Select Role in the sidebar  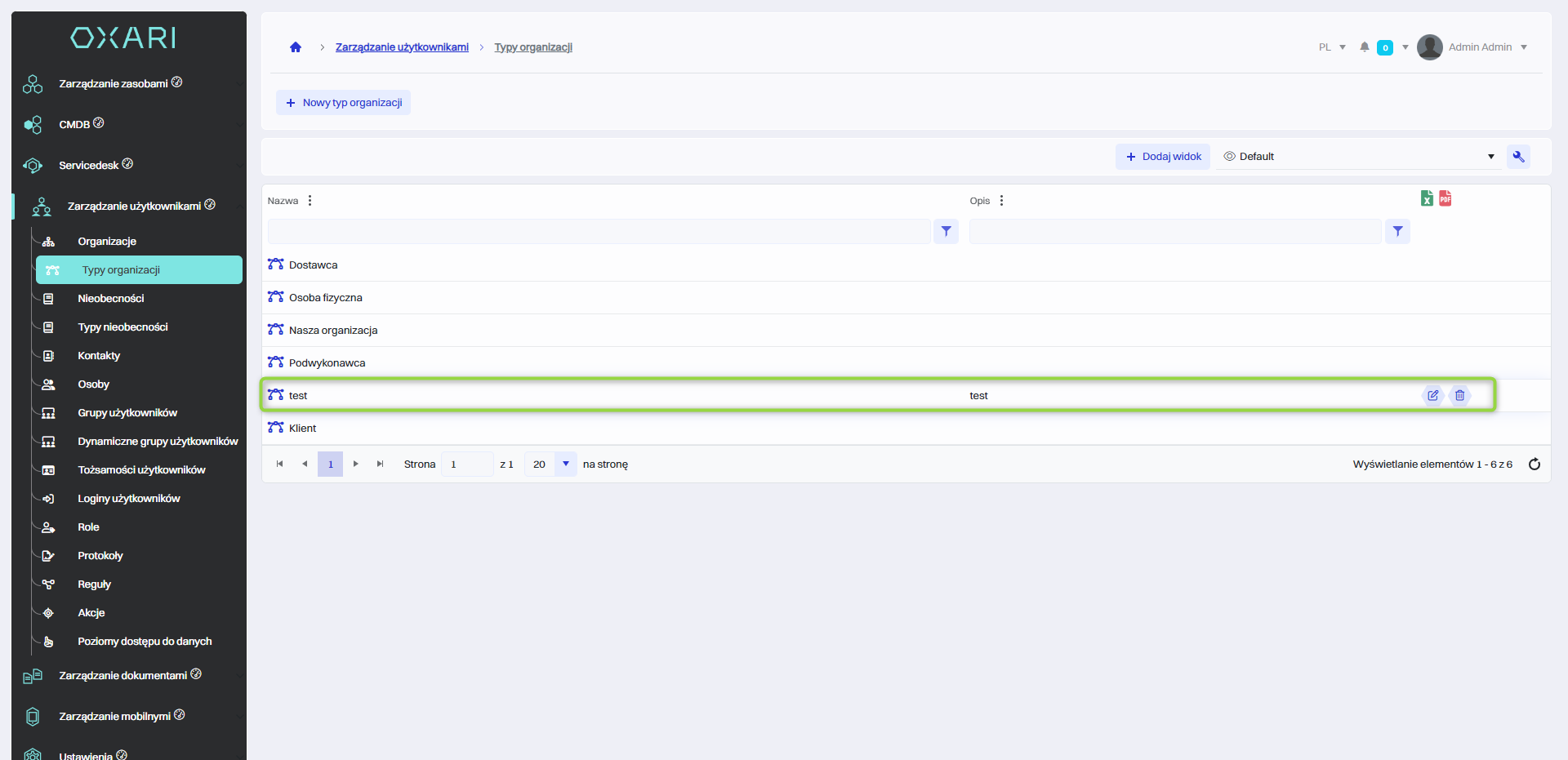coord(88,527)
